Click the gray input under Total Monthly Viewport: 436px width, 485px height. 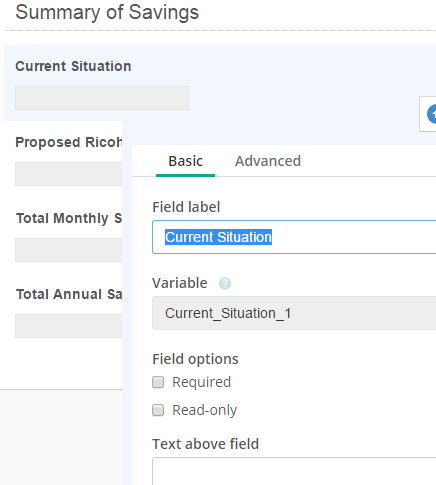pos(68,250)
